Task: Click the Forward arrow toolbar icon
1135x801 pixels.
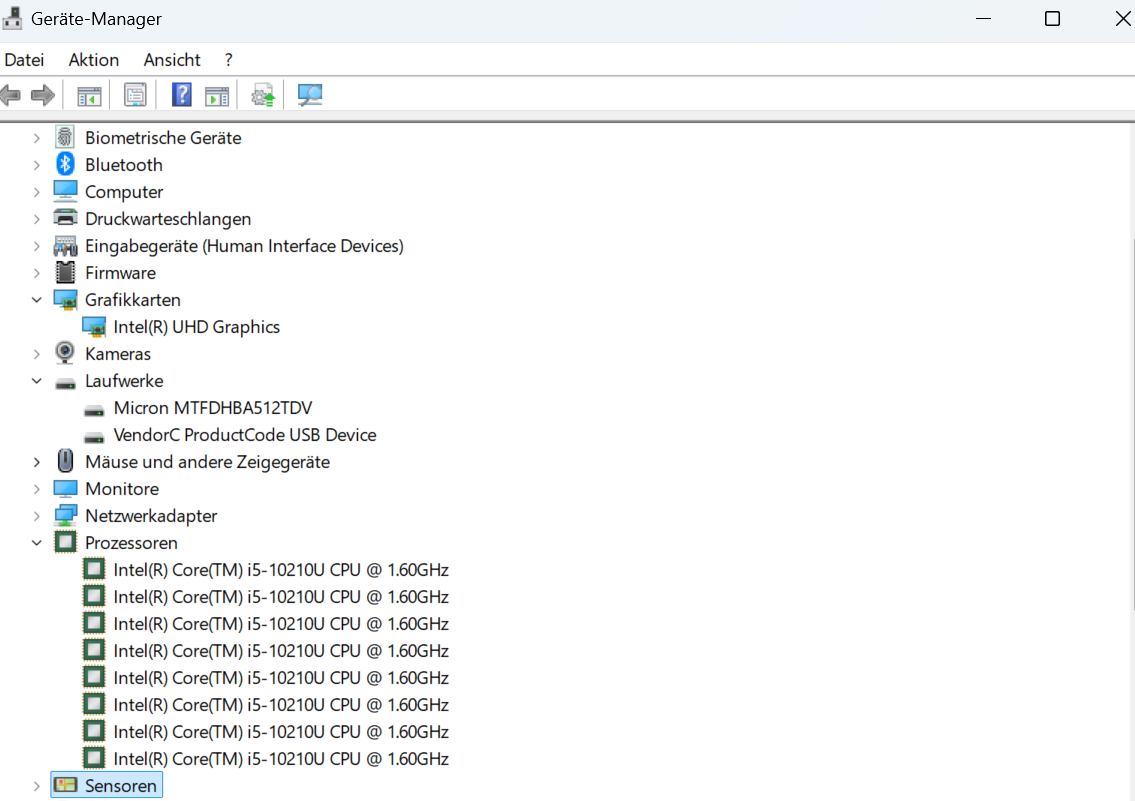Action: 43,95
